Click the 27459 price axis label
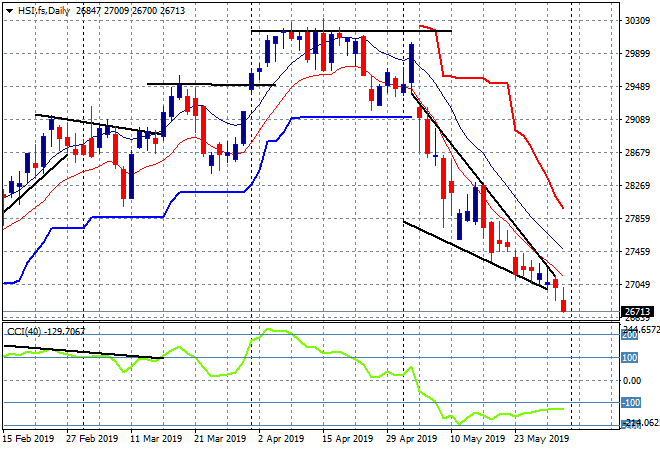This screenshot has height=450, width=660. [x=637, y=252]
